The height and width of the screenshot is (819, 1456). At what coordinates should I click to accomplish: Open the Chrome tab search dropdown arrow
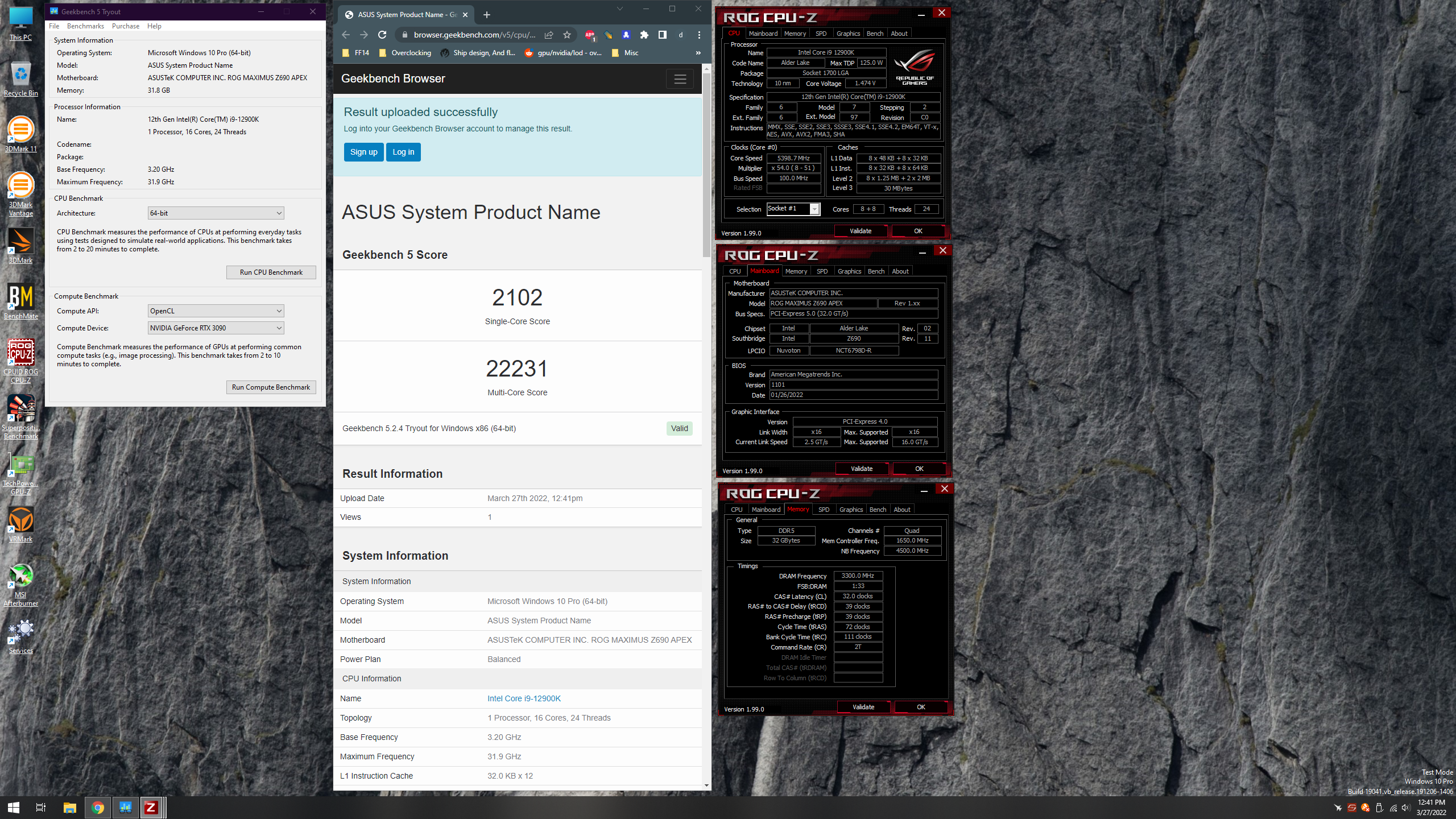point(619,9)
